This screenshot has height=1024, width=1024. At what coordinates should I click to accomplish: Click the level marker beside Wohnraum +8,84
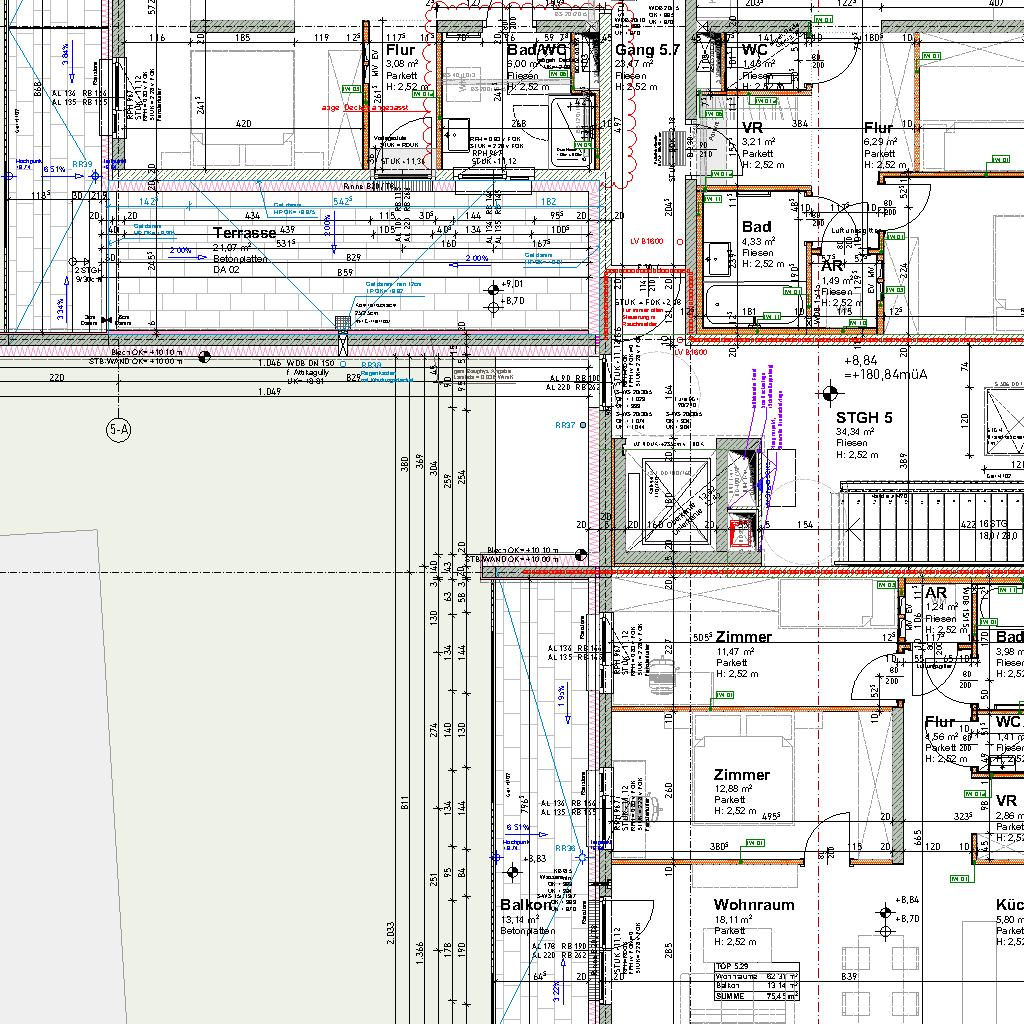point(884,911)
